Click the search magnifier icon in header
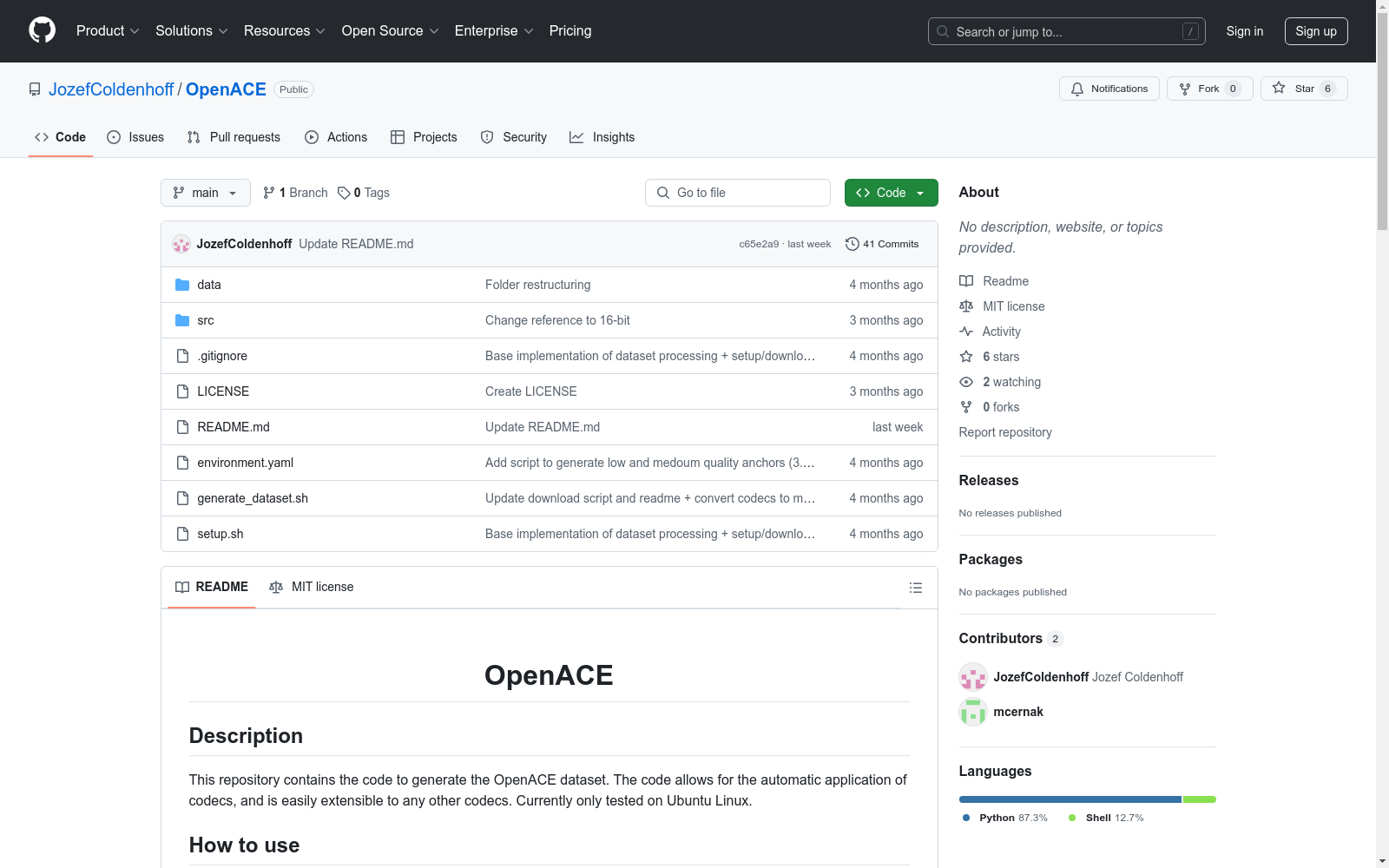1389x868 pixels. click(x=943, y=31)
